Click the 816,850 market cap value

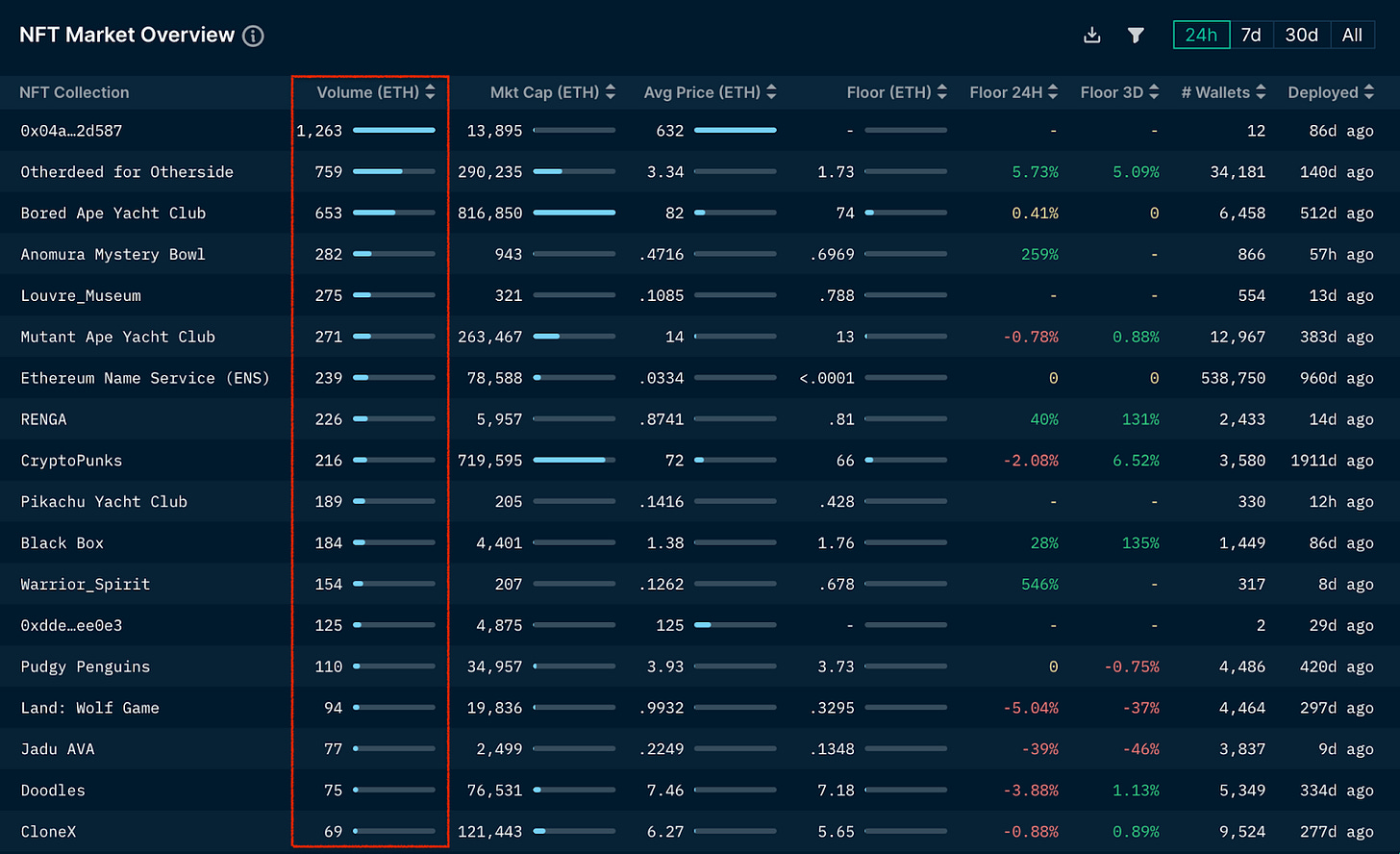[x=490, y=213]
